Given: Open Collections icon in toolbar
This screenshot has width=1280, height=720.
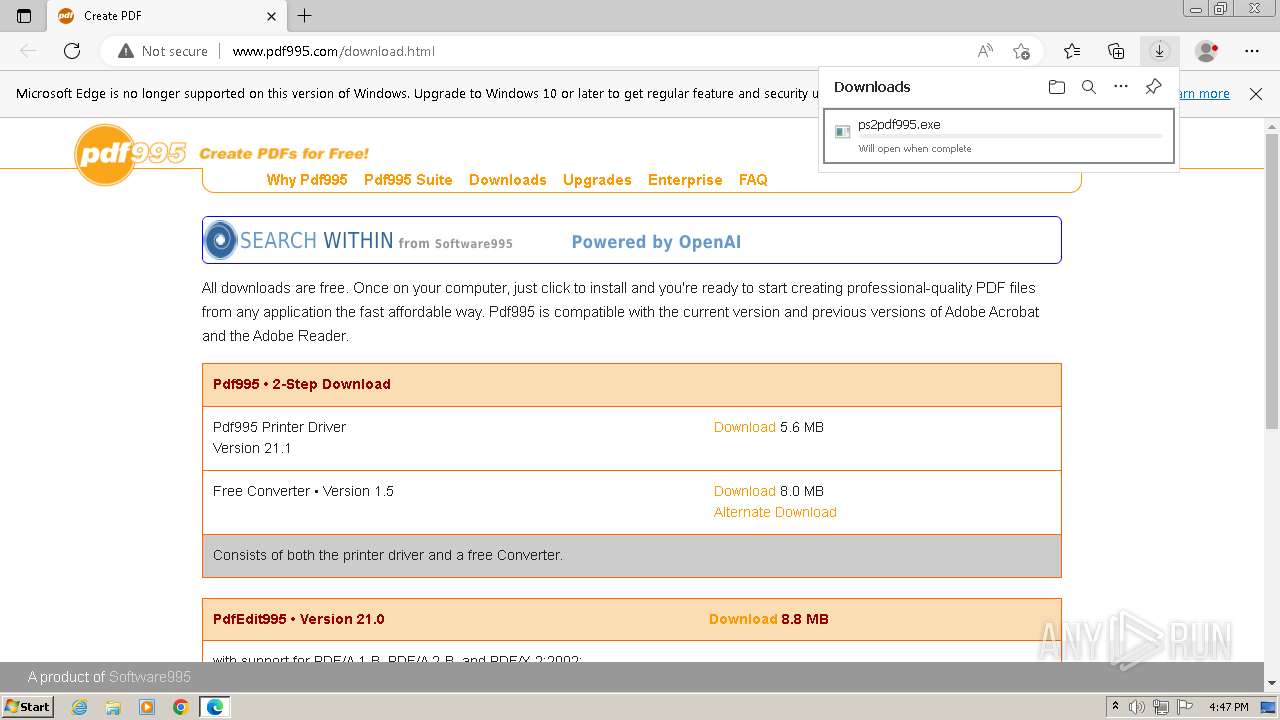Looking at the screenshot, I should pos(1116,51).
